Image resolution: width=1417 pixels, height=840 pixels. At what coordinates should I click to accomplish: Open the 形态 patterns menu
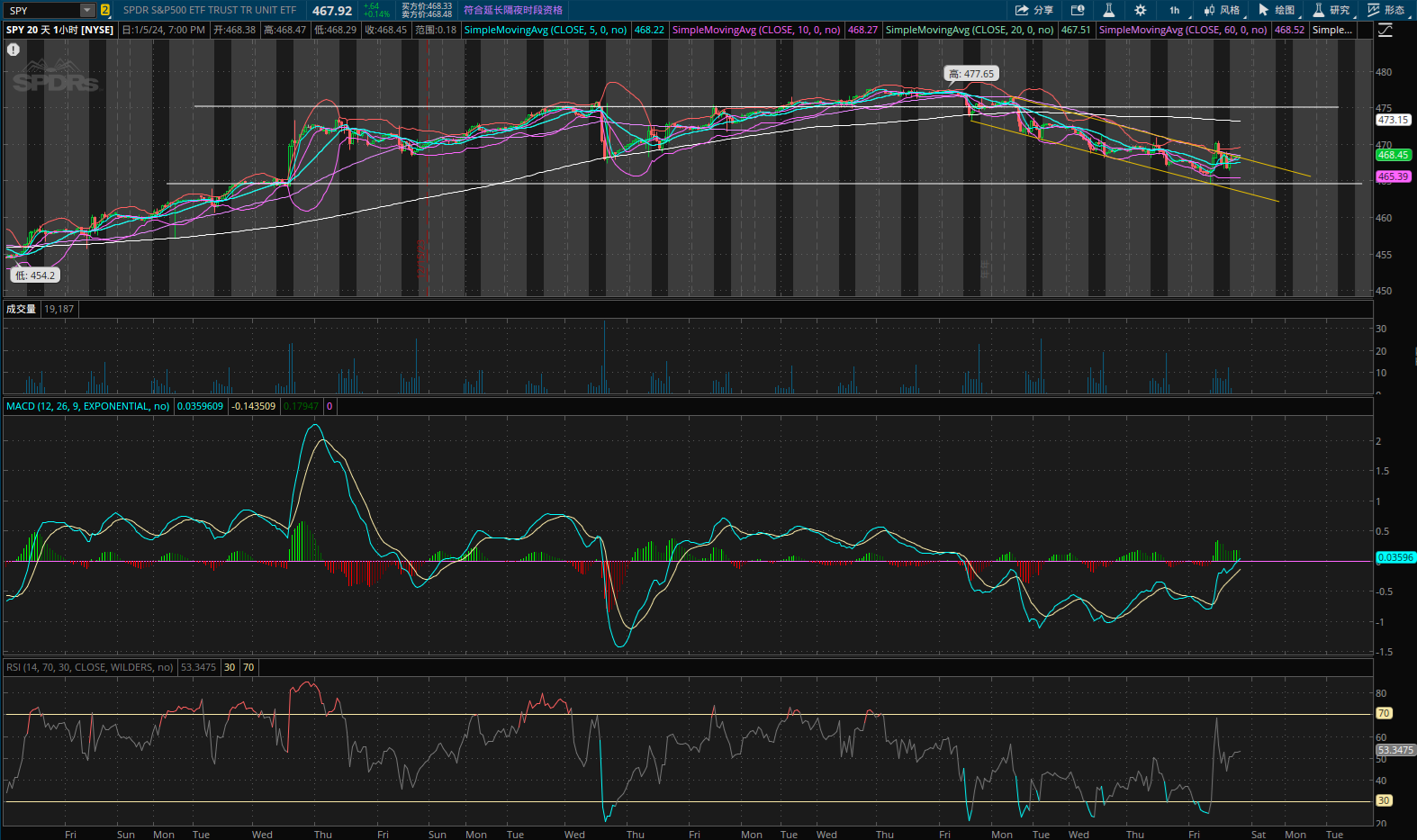point(1386,10)
